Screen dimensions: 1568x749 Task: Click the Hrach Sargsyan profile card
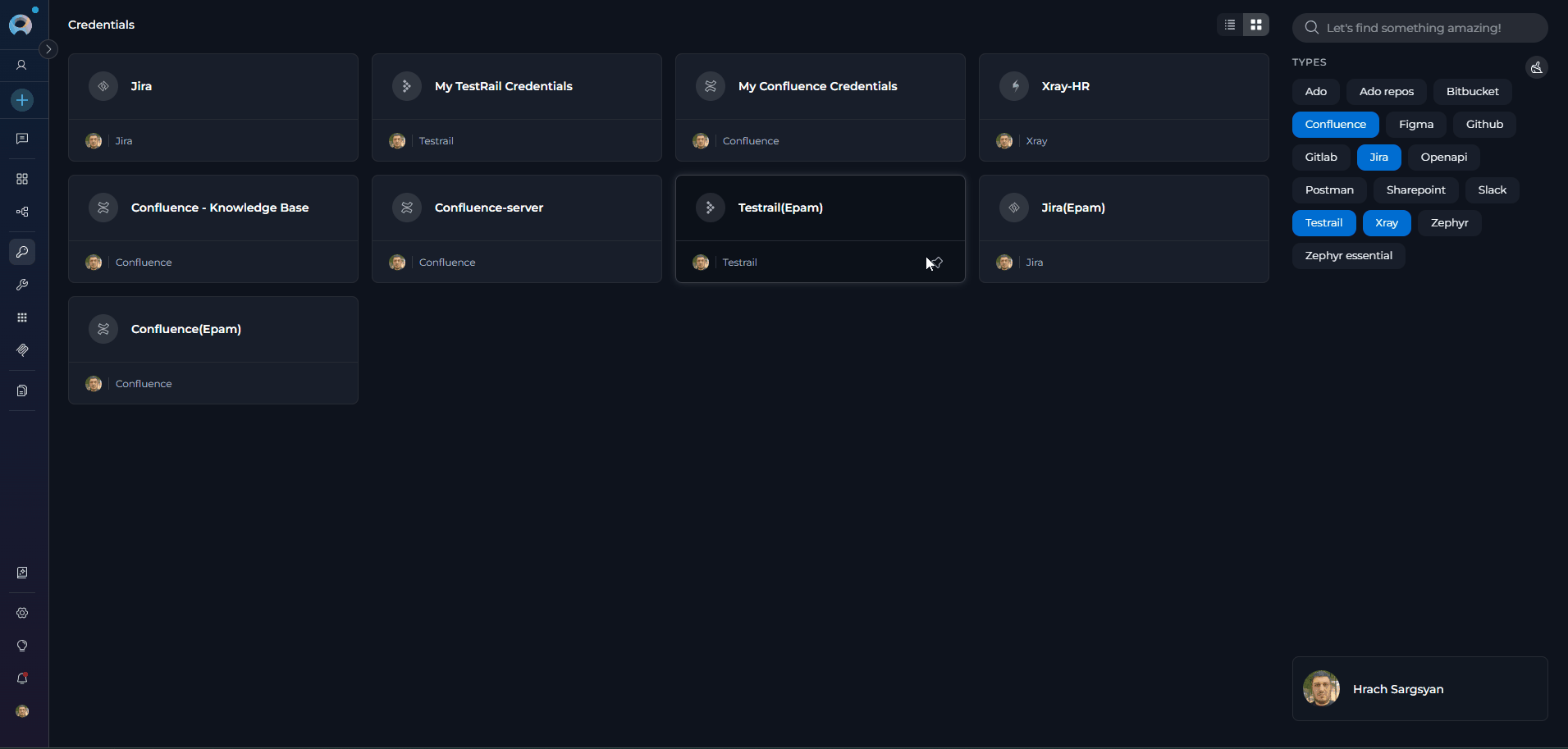click(x=1419, y=689)
